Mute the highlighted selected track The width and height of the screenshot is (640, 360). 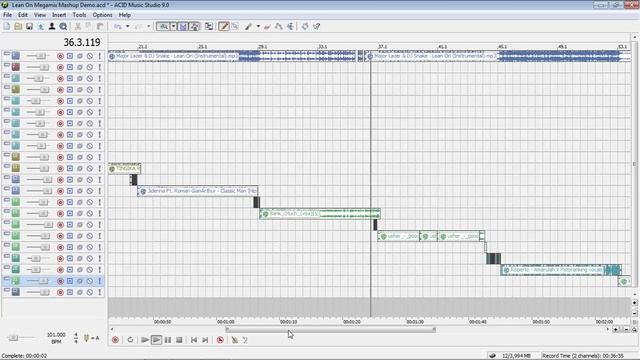tap(90, 281)
